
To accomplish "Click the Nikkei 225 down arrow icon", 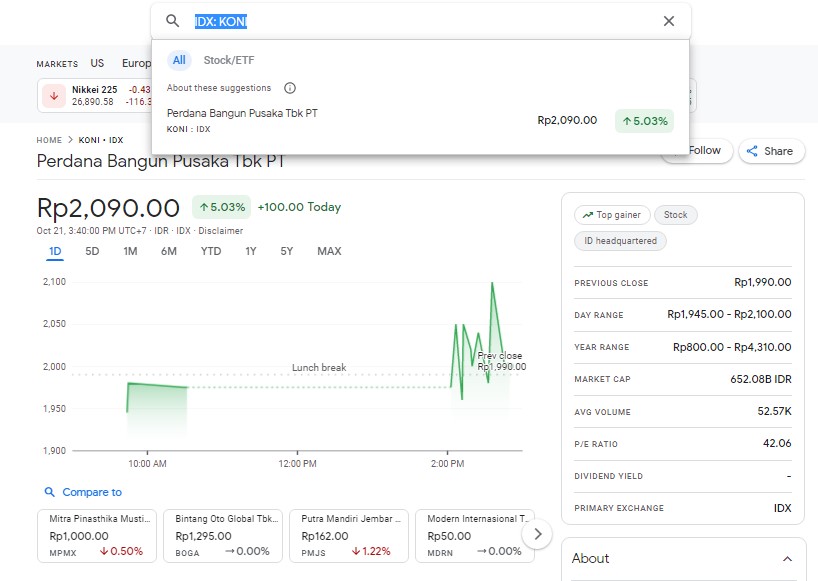I will pyautogui.click(x=54, y=95).
